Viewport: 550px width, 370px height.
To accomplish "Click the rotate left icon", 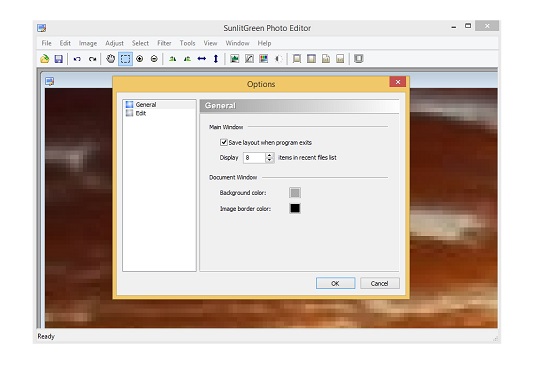I will [x=172, y=59].
